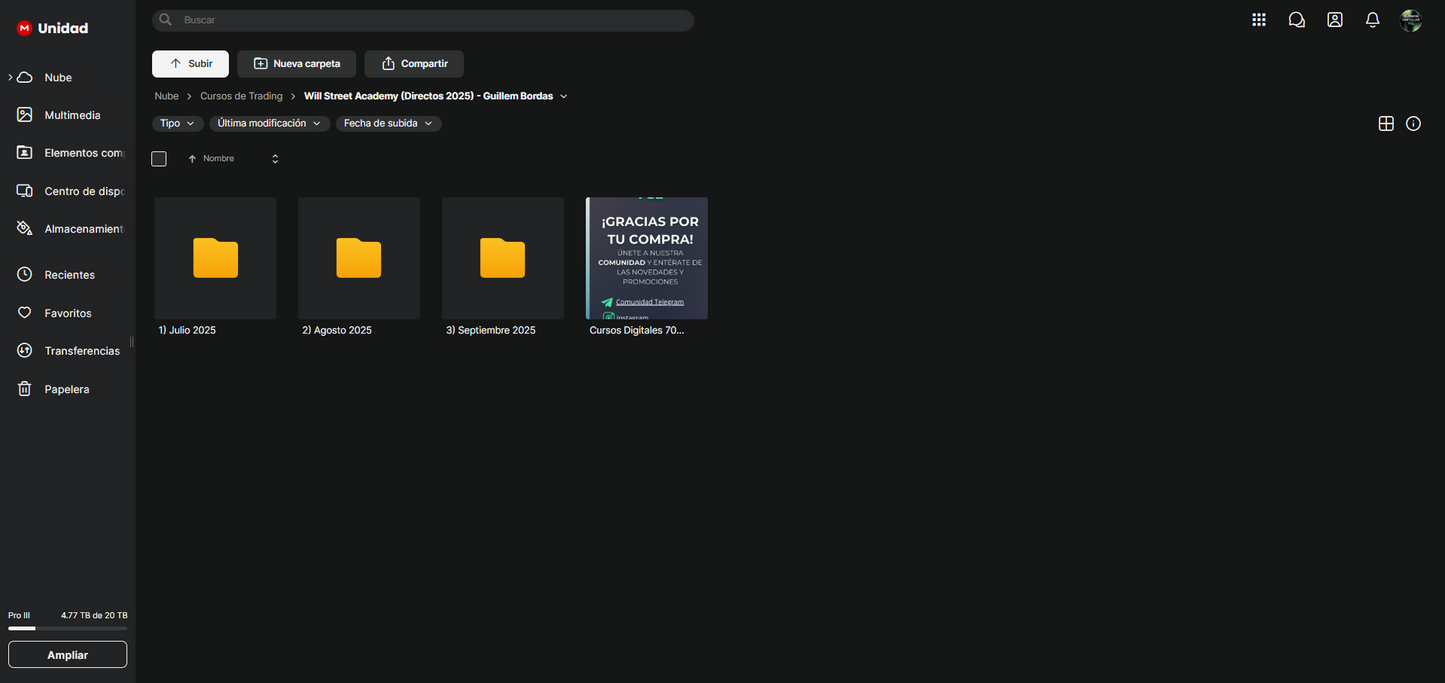Open the Fecha de subida dropdown

[x=388, y=124]
